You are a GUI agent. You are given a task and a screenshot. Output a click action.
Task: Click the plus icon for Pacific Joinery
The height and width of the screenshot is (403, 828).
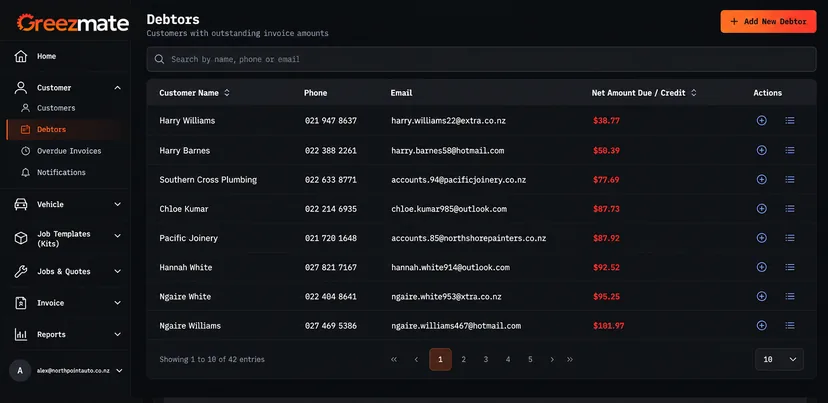click(x=761, y=238)
